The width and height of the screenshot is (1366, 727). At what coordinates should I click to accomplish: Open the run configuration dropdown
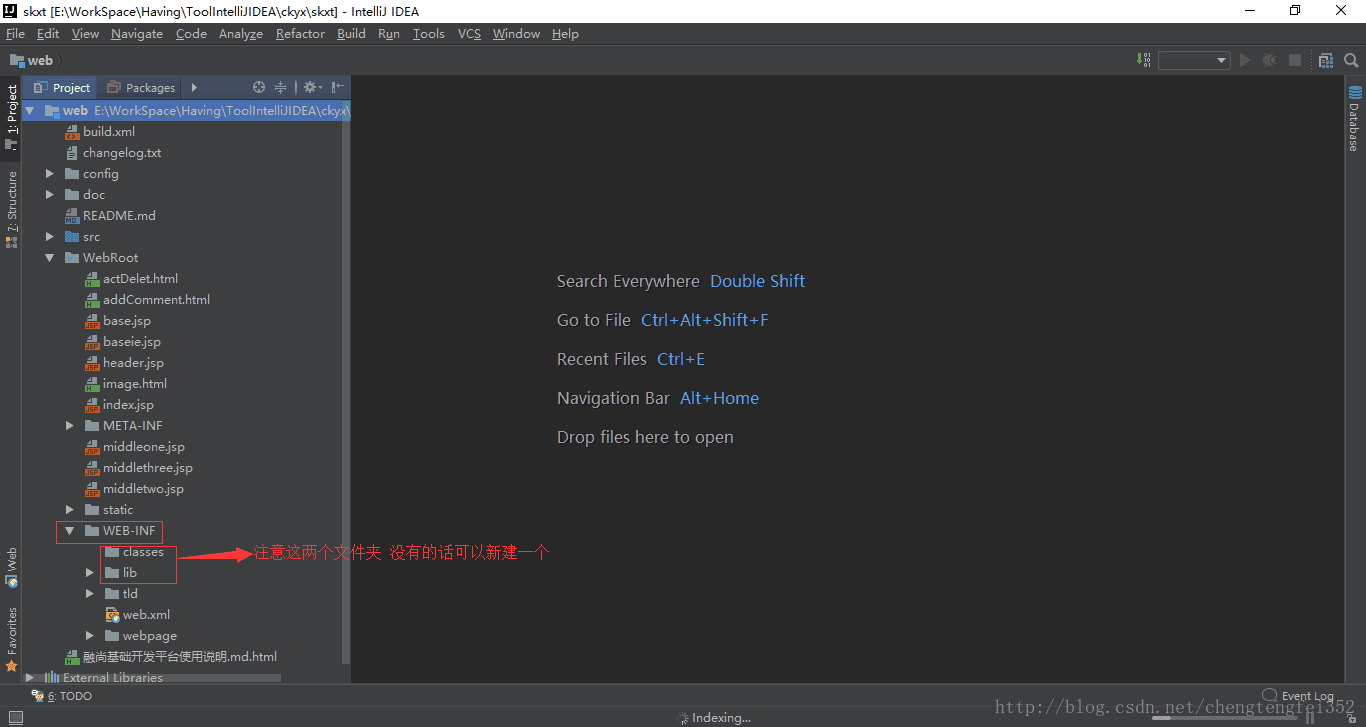point(1194,60)
